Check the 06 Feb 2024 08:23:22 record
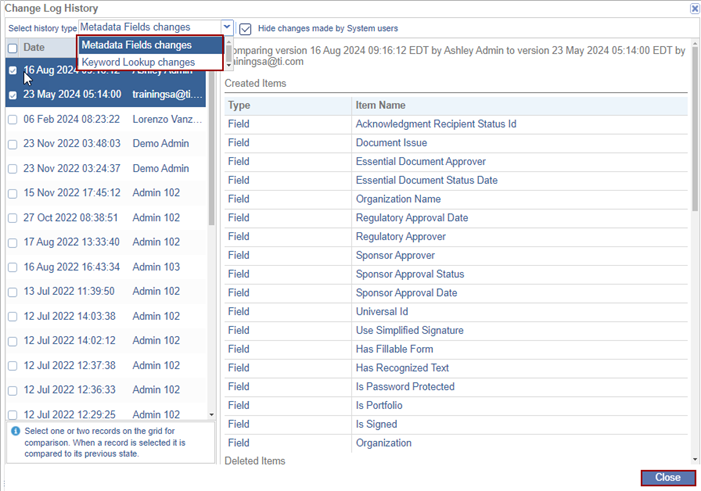This screenshot has width=701, height=491. [x=12, y=119]
